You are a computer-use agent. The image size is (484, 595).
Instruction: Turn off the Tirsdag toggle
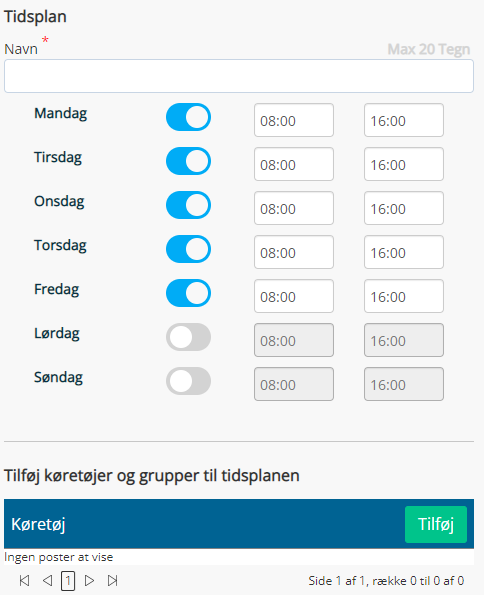tap(188, 161)
